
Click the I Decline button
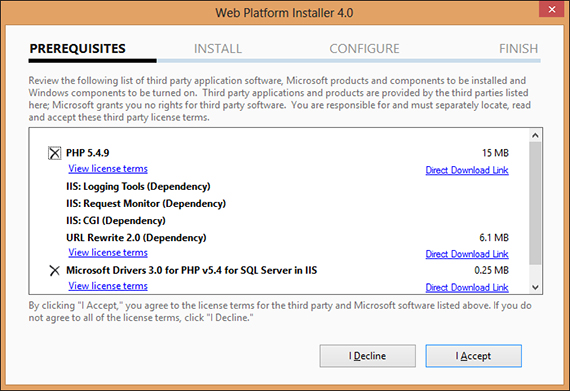[x=368, y=356]
